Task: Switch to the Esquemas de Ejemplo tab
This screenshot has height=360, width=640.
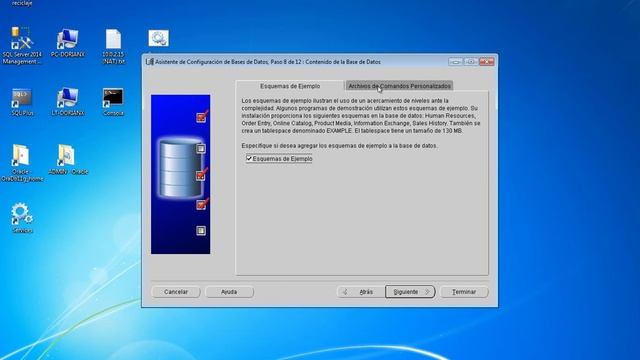Action: pos(290,86)
